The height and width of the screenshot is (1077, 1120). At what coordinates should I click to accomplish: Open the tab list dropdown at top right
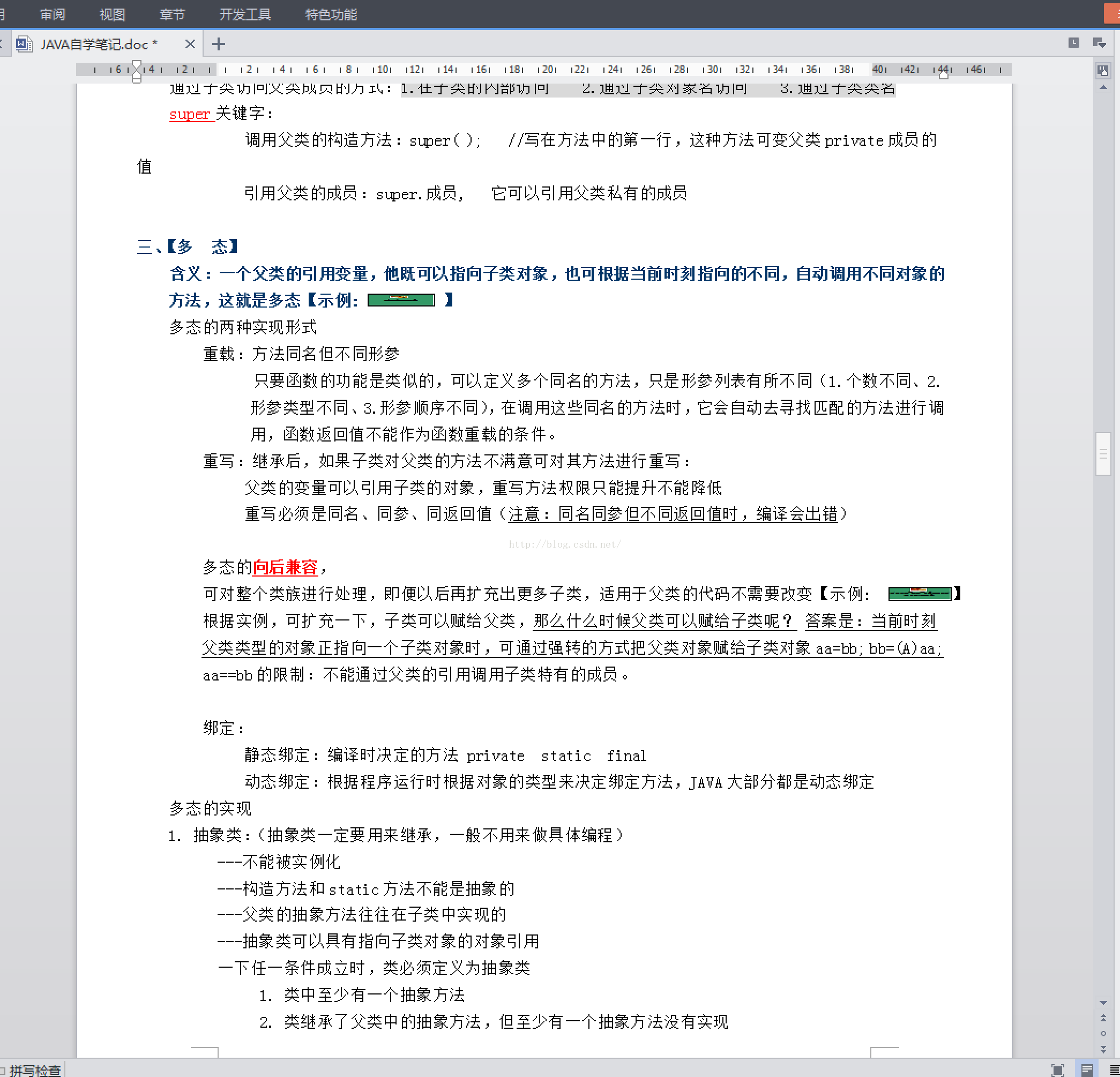(x=1099, y=43)
